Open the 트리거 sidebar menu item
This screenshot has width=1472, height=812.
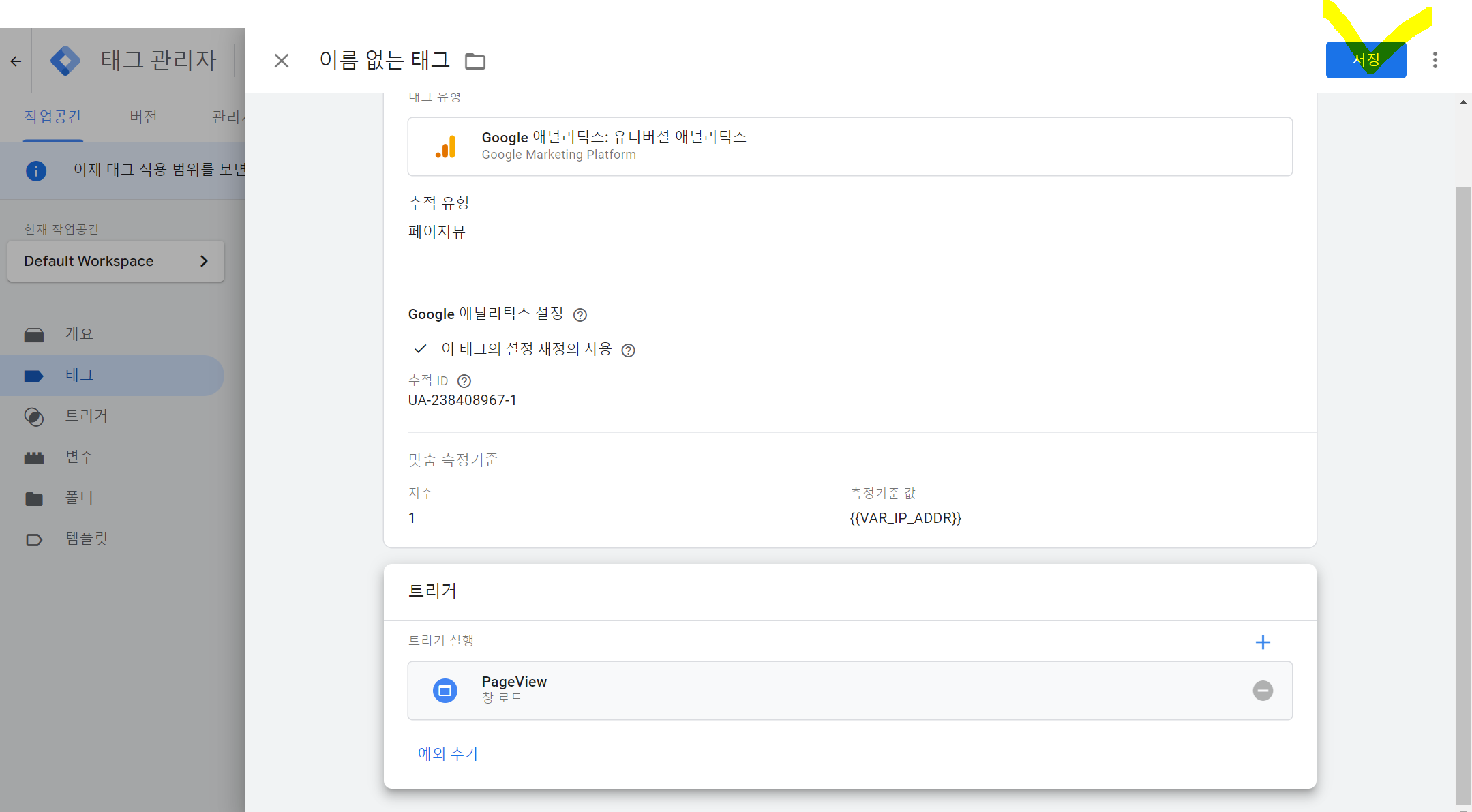point(86,416)
